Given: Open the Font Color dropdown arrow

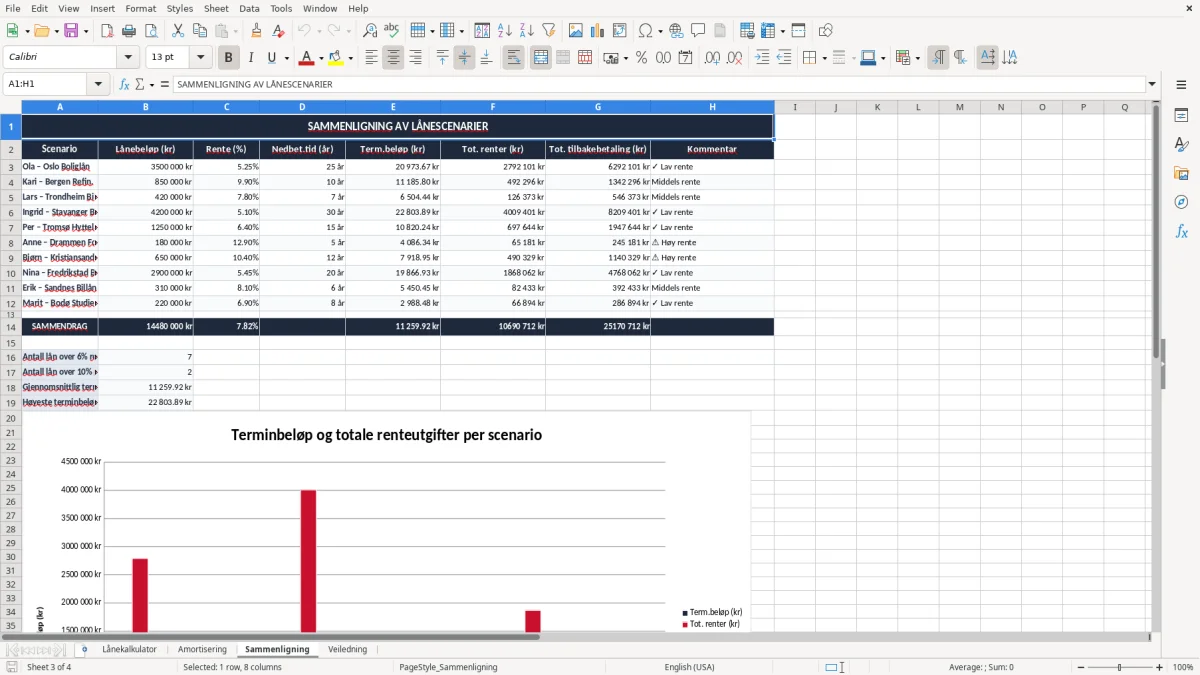Looking at the screenshot, I should click(322, 58).
